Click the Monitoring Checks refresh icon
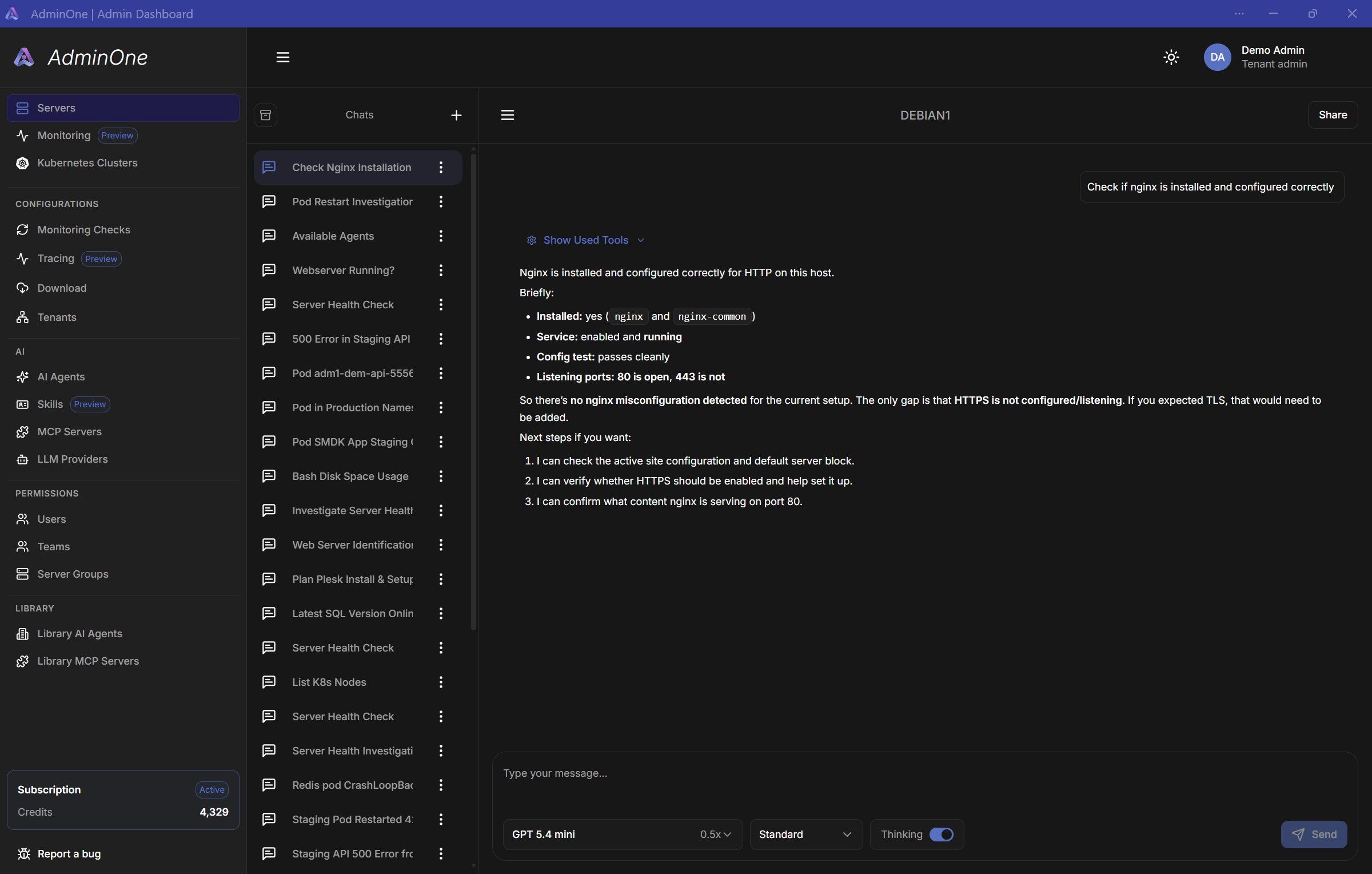Viewport: 1372px width, 874px height. (x=22, y=230)
